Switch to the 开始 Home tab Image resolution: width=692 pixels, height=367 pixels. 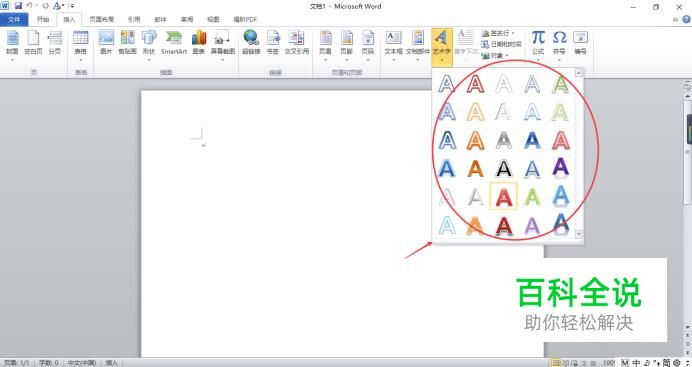[x=43, y=19]
